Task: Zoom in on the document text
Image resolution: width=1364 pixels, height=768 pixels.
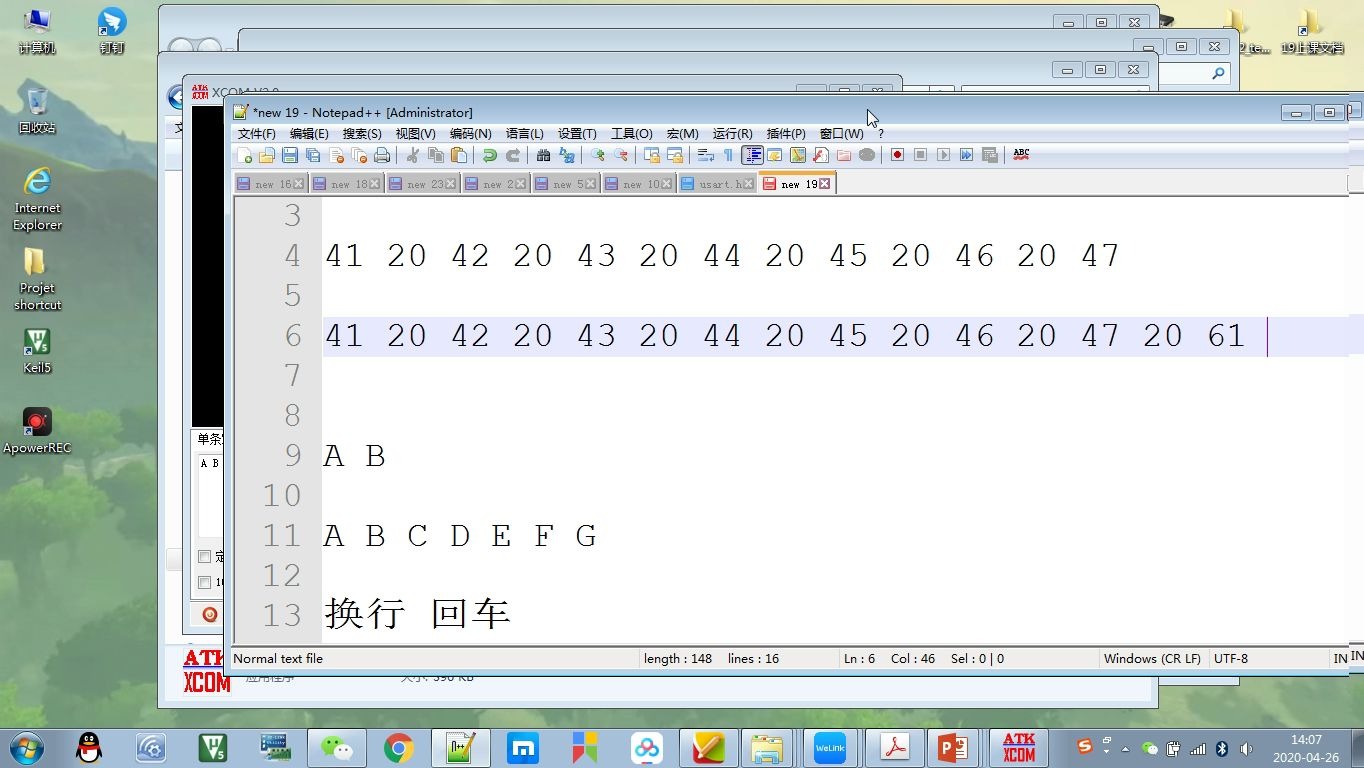Action: (x=597, y=155)
